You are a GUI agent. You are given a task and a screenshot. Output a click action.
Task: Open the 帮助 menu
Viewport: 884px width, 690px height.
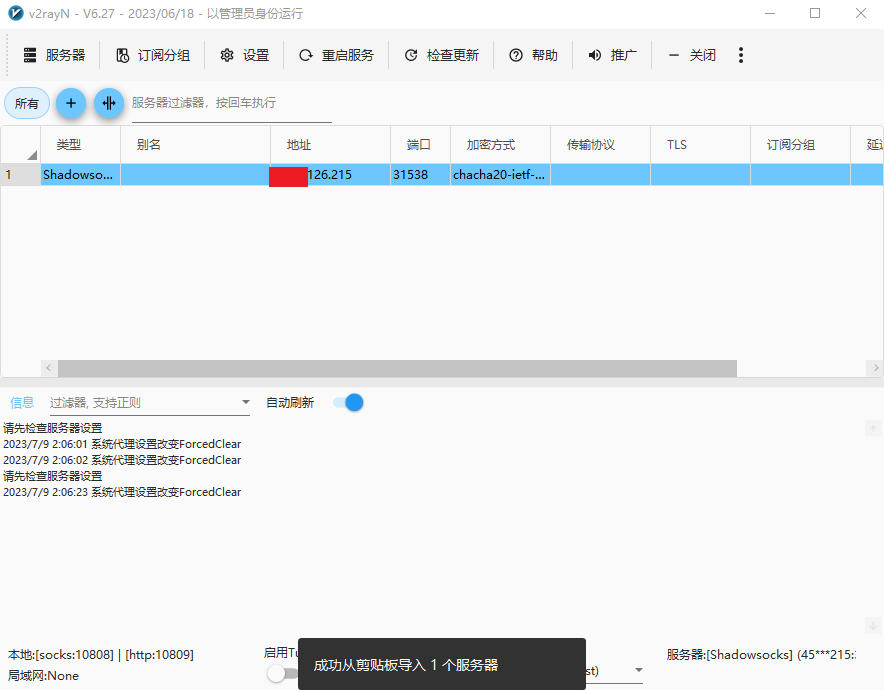(533, 55)
